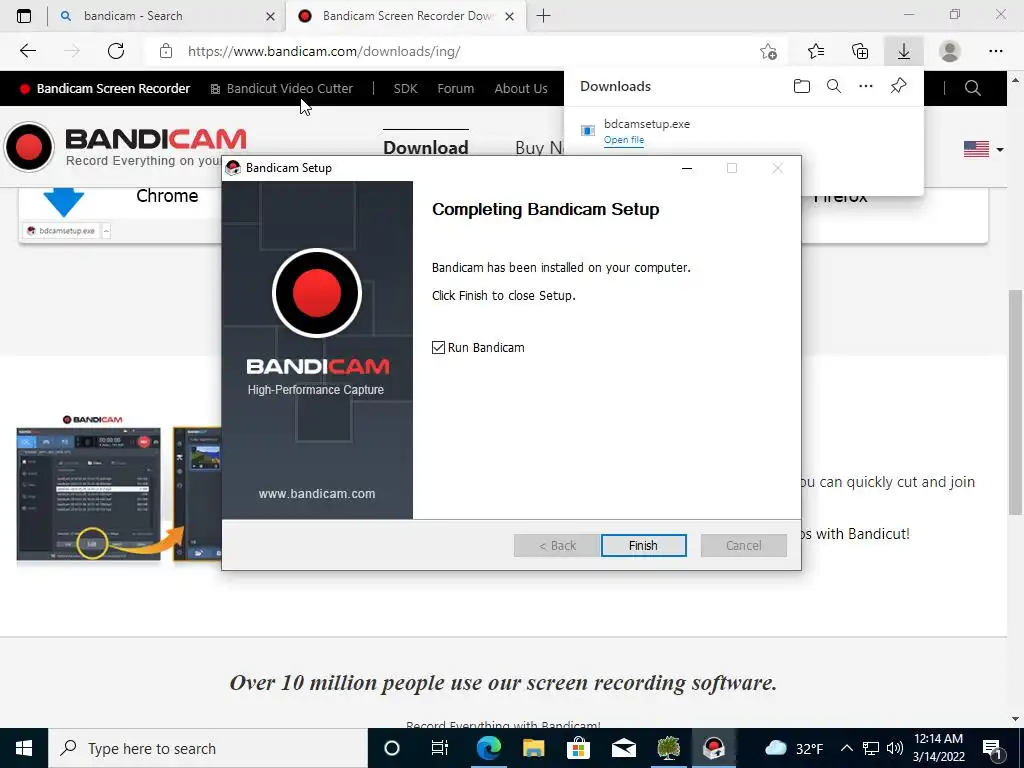Close the bandicam - Search tab

[x=270, y=16]
